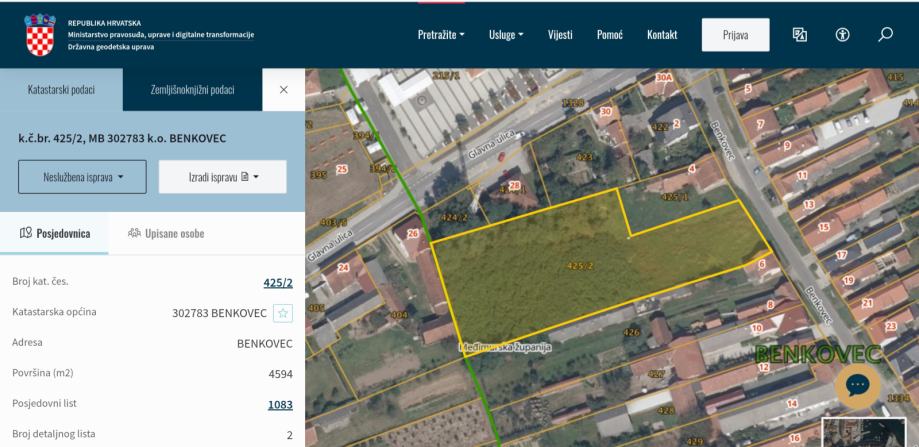Screen dimensions: 919x447
Task: Open the chat bubble assistant
Action: tap(857, 385)
